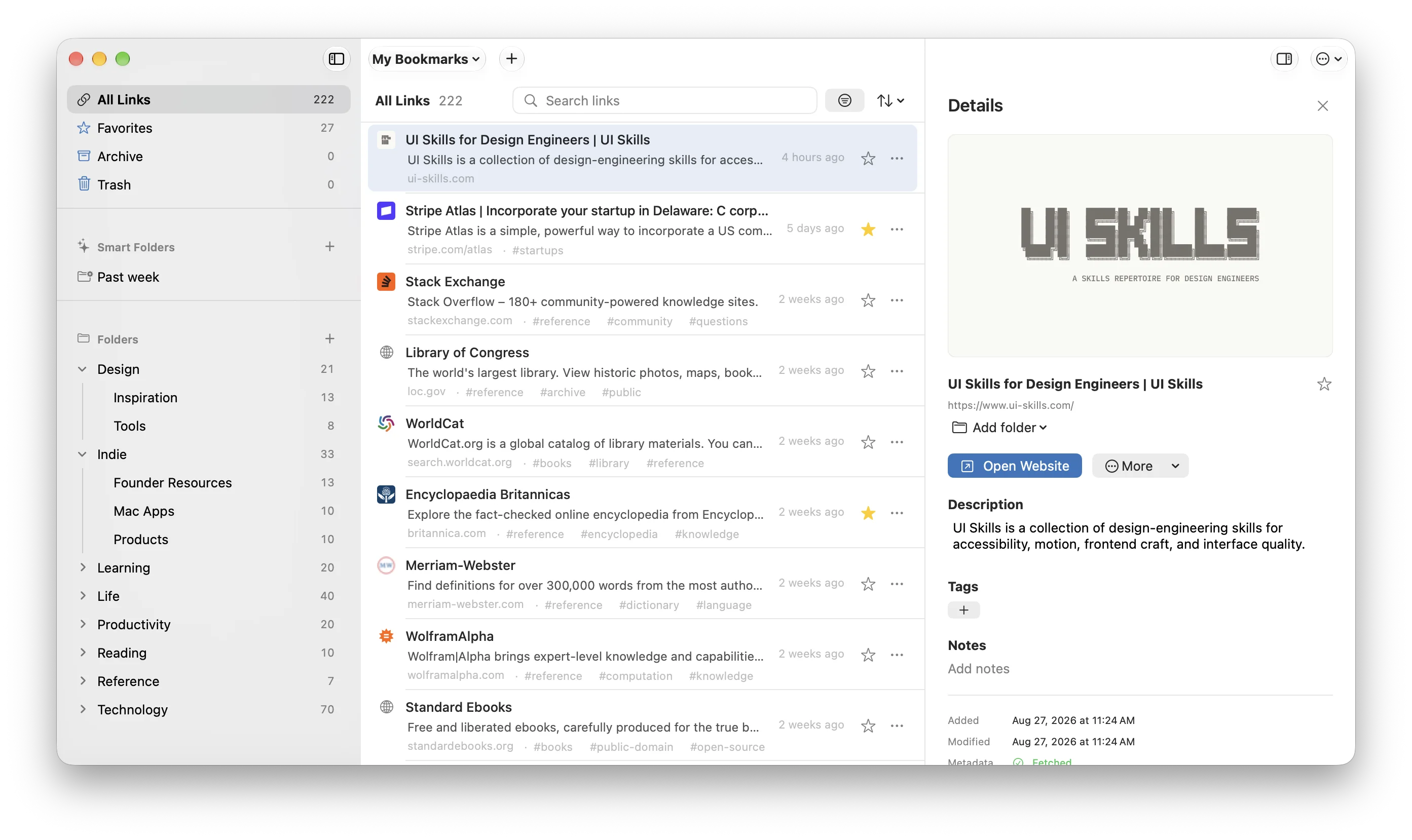Open the Past week smart folder
The image size is (1412, 840).
[208, 277]
